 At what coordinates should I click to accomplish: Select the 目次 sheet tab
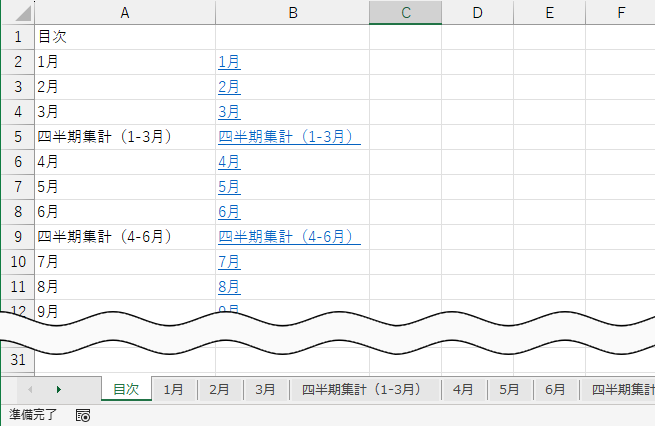coord(126,389)
